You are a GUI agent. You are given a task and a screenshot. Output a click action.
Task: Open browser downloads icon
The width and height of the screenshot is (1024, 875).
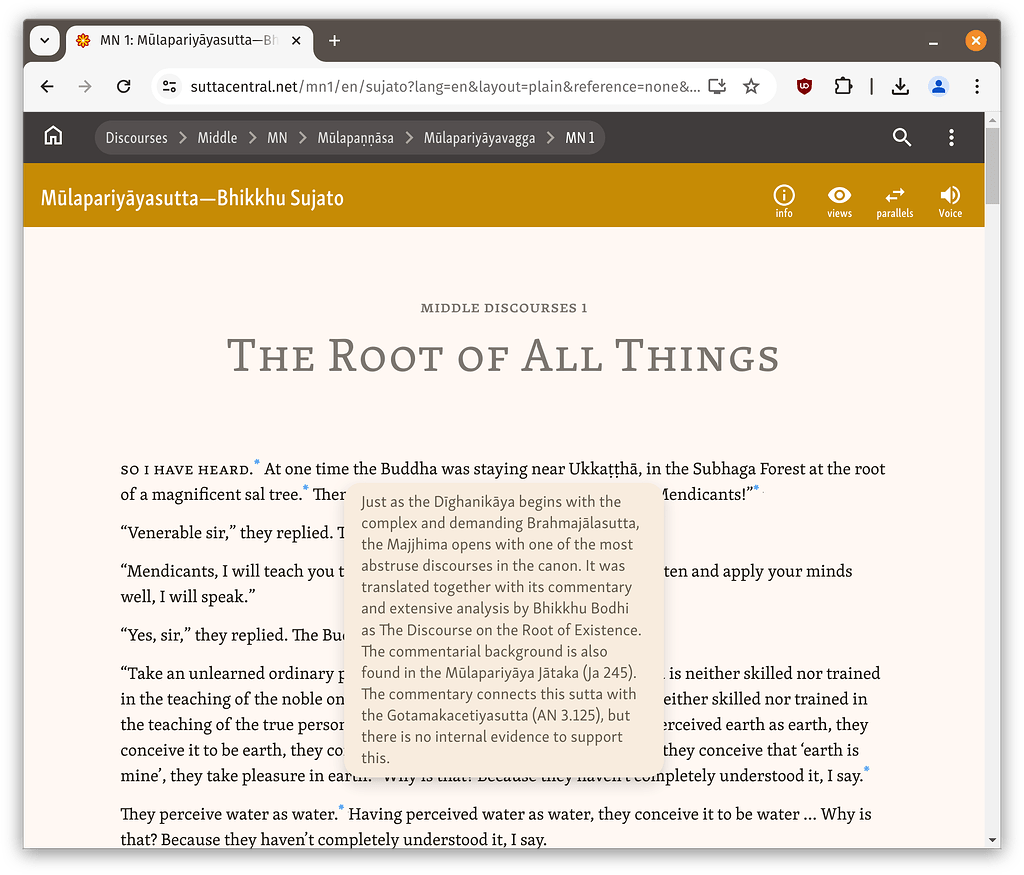point(900,87)
